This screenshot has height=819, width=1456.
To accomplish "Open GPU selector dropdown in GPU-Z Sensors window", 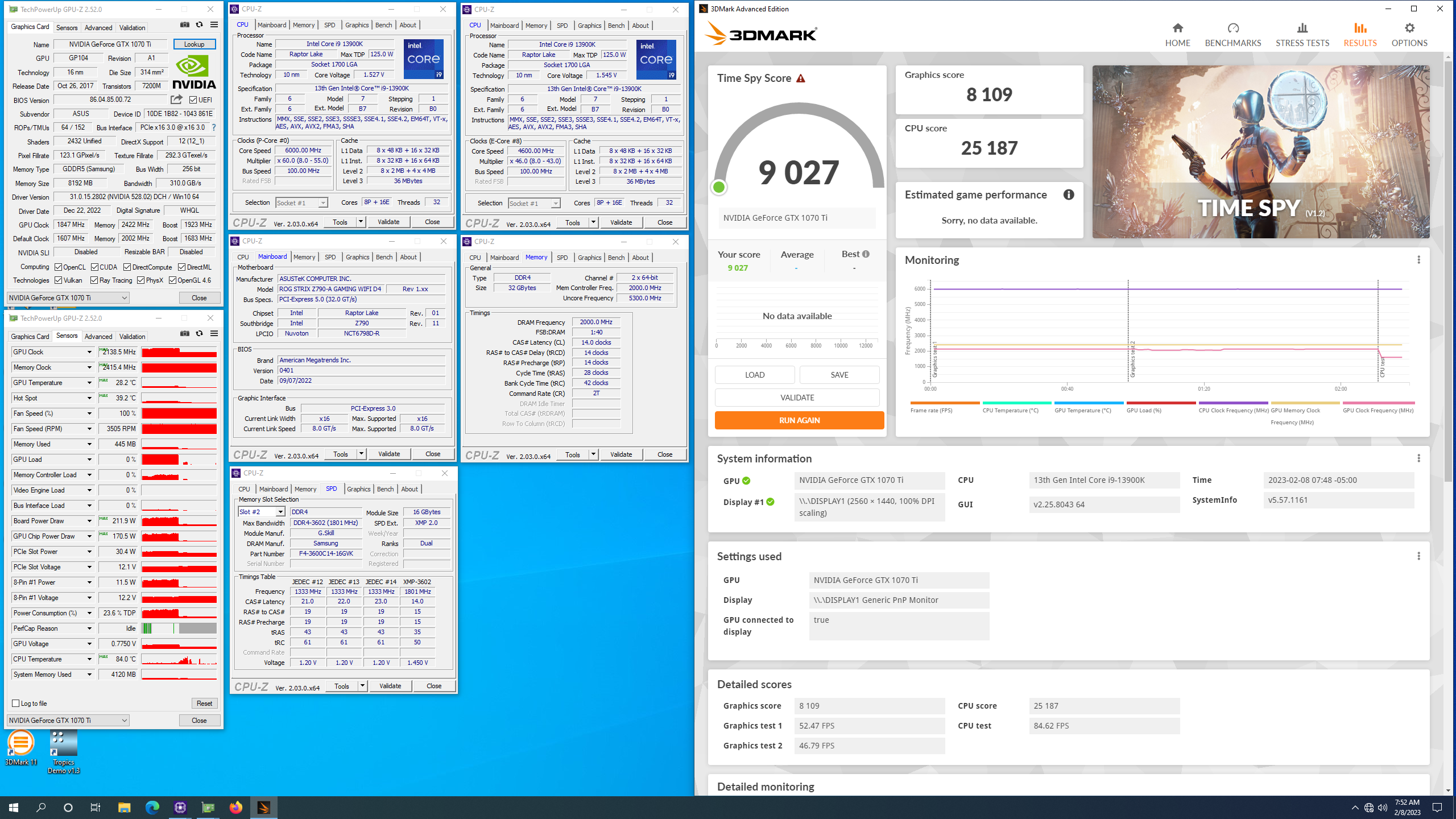I will (68, 721).
